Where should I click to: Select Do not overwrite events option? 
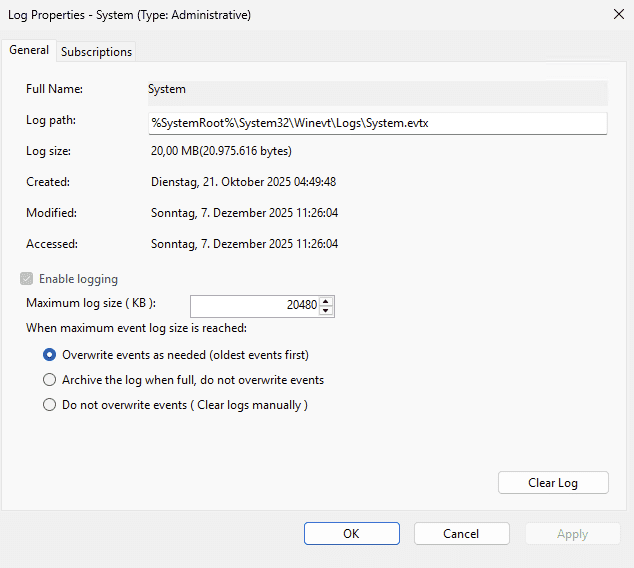(50, 405)
